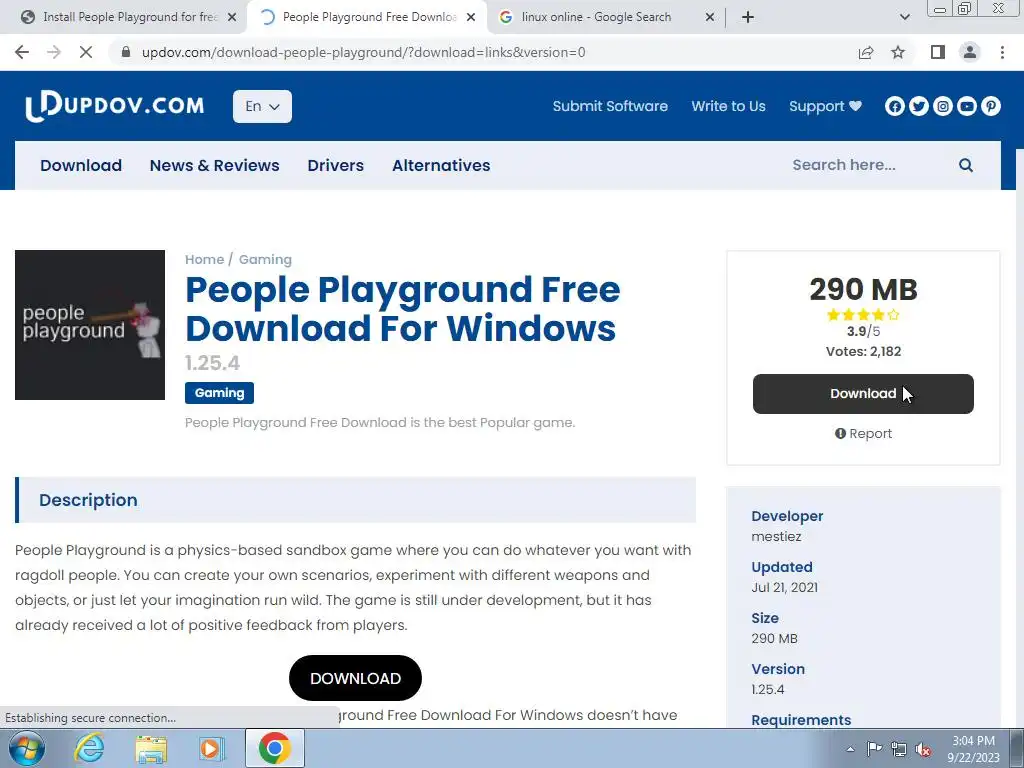
Task: Click Chrome icon in taskbar
Action: (274, 748)
